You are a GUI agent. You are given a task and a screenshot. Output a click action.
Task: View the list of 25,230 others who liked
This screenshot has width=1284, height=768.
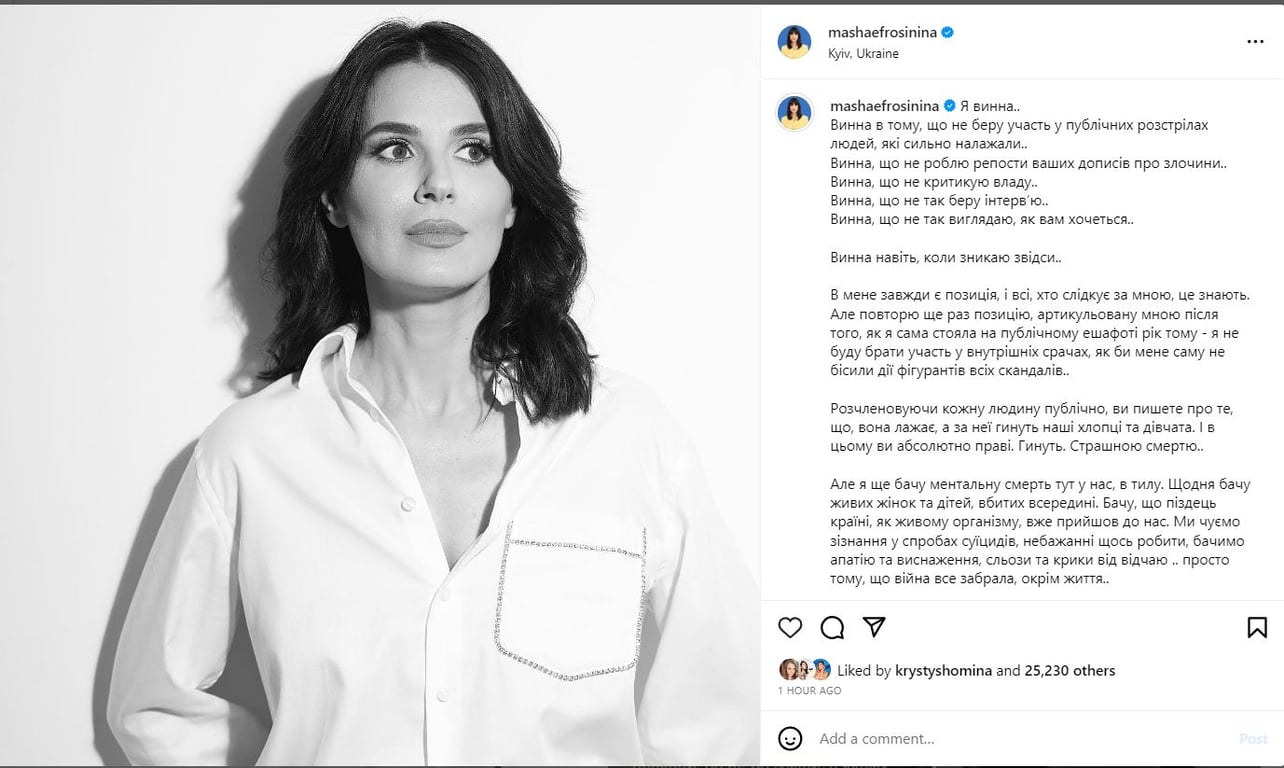click(x=1069, y=671)
